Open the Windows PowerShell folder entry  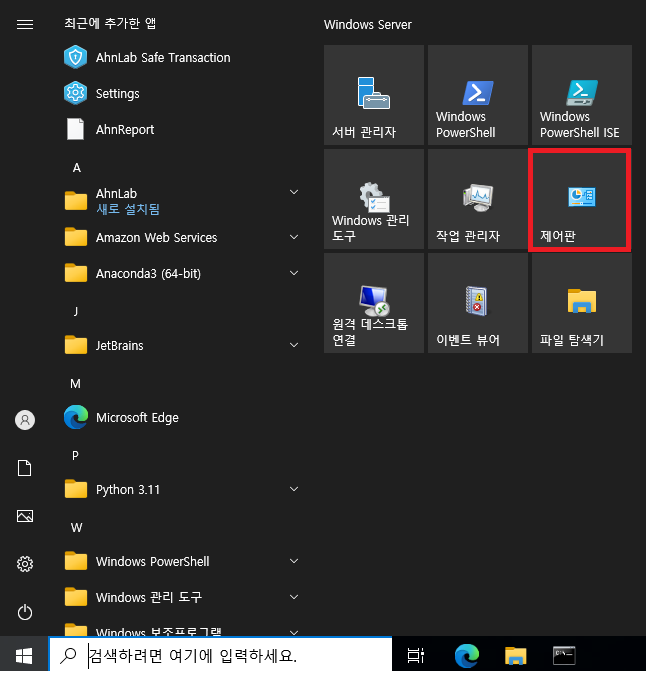point(183,562)
